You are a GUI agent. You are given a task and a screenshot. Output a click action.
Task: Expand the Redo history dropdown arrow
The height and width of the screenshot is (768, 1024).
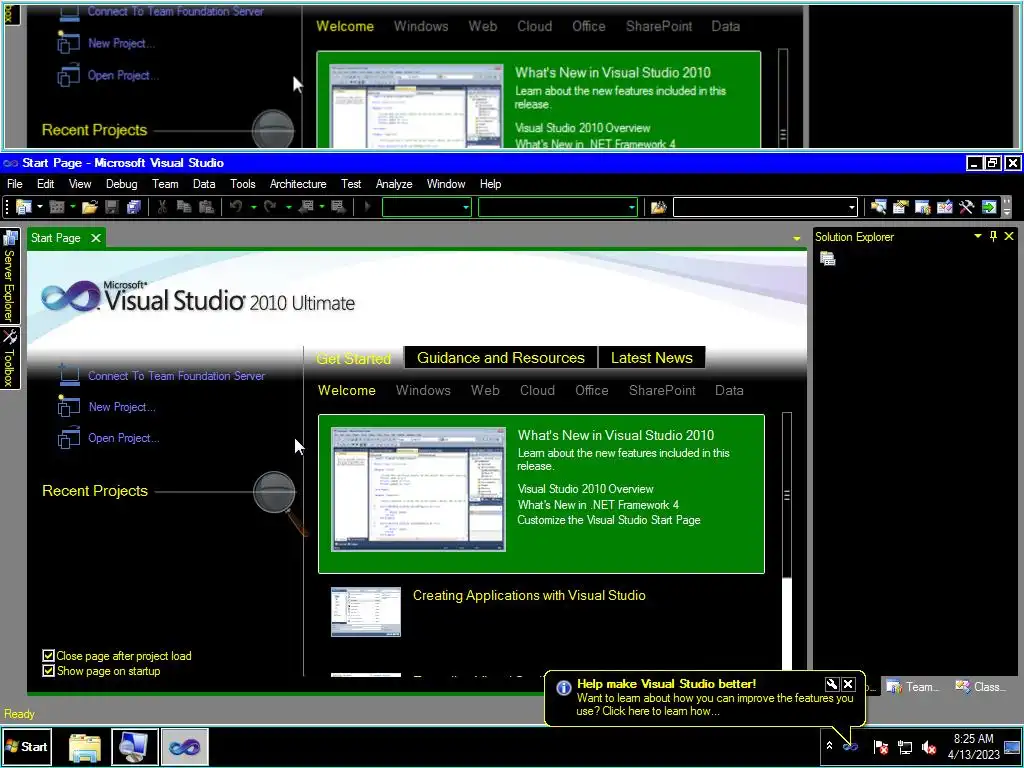coord(288,207)
